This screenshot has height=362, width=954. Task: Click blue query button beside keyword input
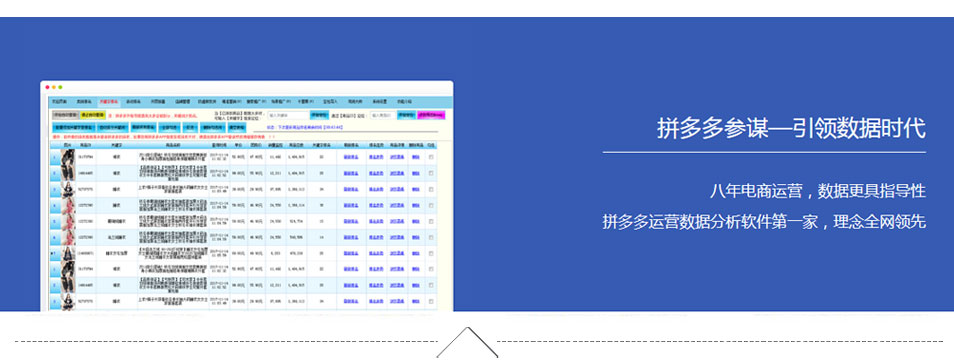coord(318,114)
